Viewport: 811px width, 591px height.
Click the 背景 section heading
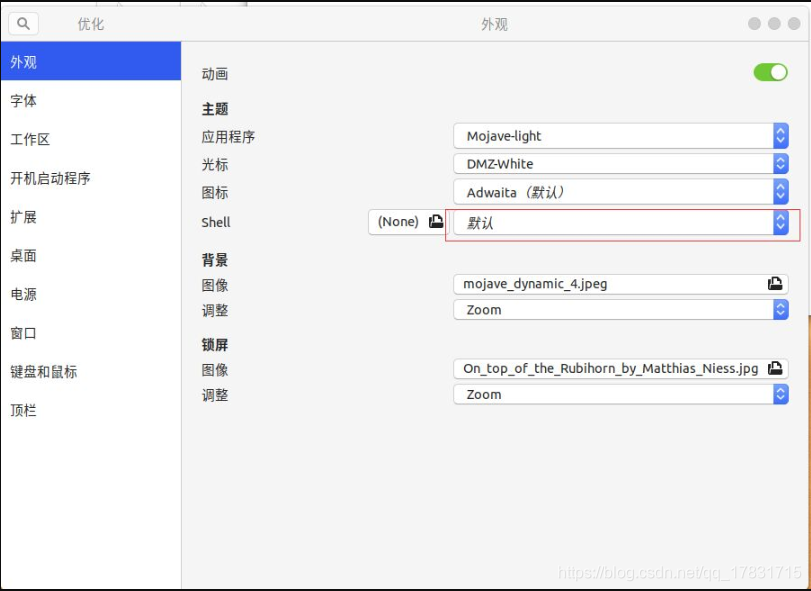[215, 260]
